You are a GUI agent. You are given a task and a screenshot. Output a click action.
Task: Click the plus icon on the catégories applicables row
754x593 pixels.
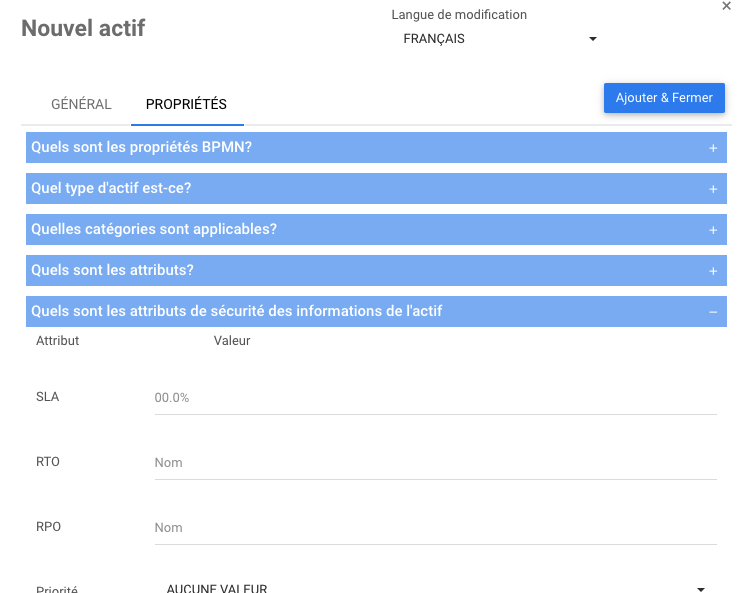[x=713, y=230]
